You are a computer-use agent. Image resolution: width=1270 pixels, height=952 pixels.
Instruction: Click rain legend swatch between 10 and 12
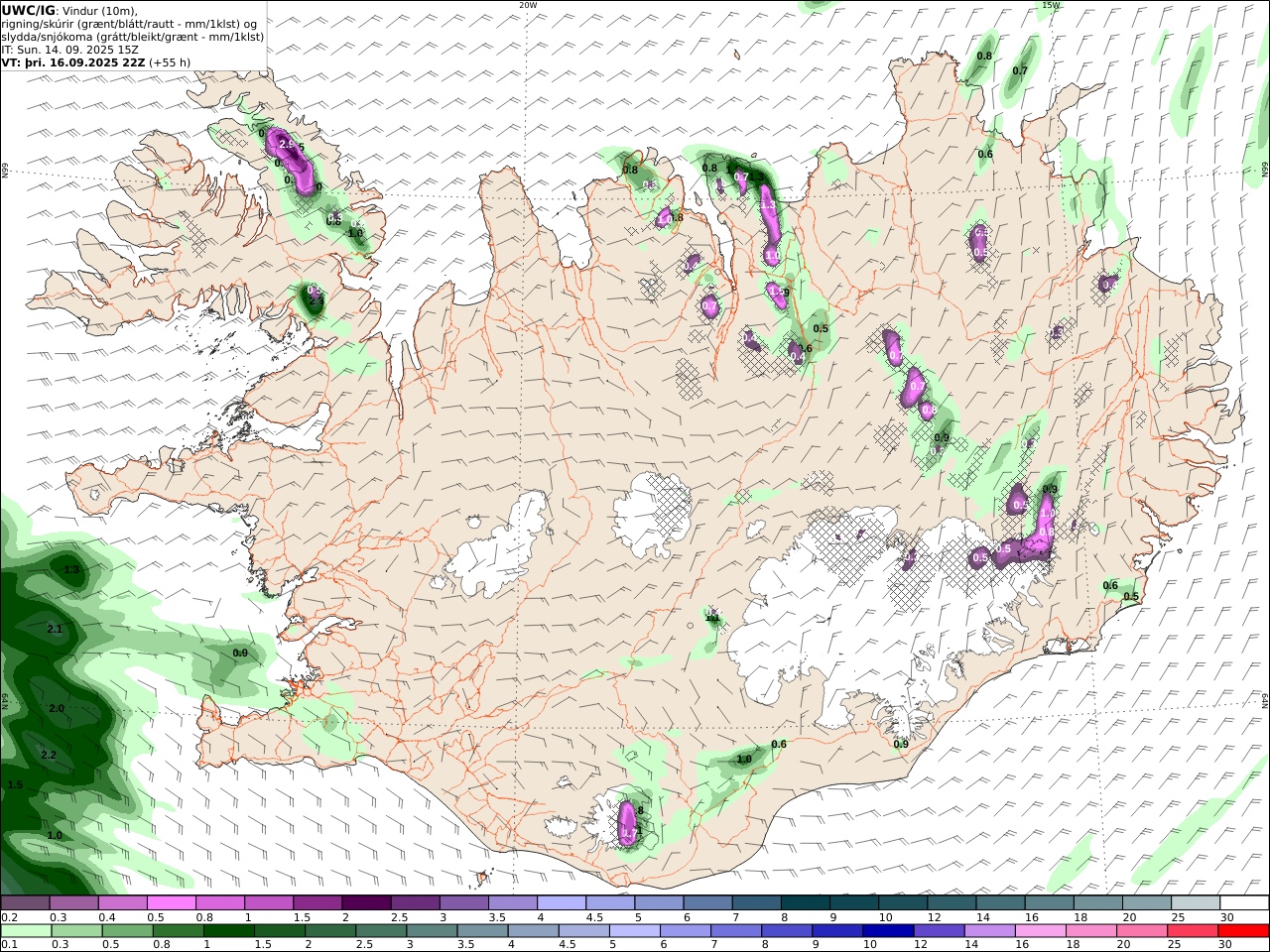click(x=889, y=930)
